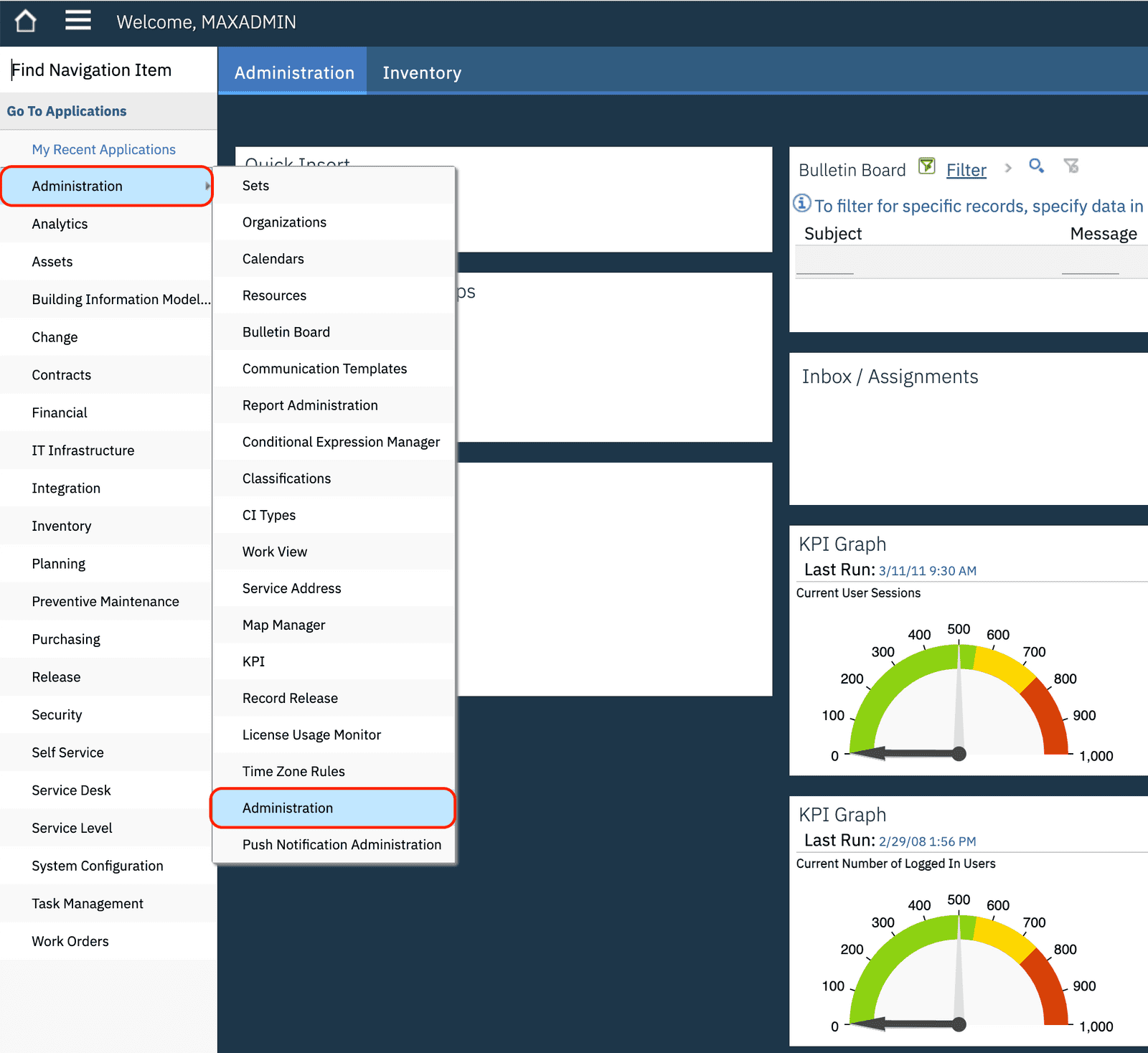This screenshot has height=1053, width=1148.
Task: Click the Home icon in the top bar
Action: click(24, 21)
